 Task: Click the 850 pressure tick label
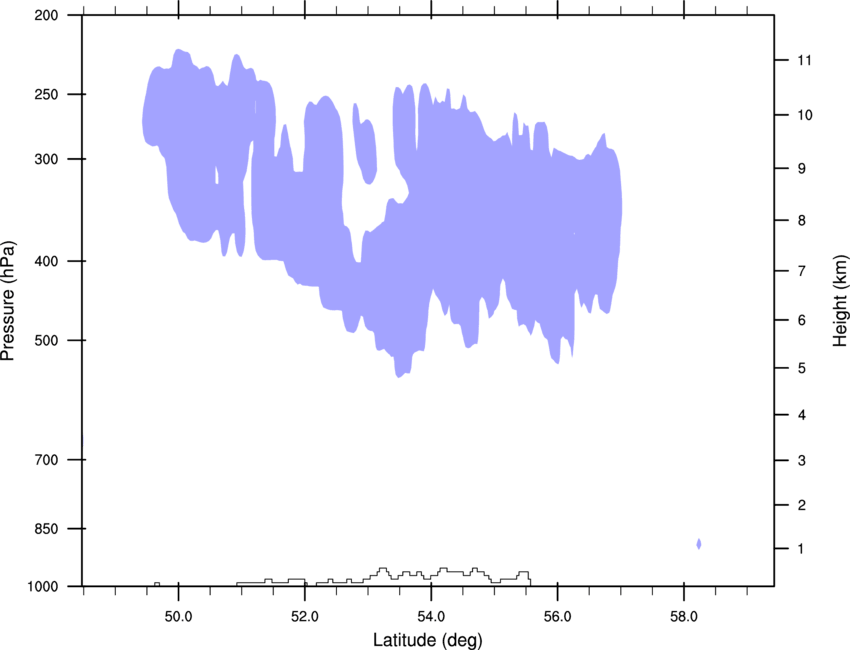[46, 529]
